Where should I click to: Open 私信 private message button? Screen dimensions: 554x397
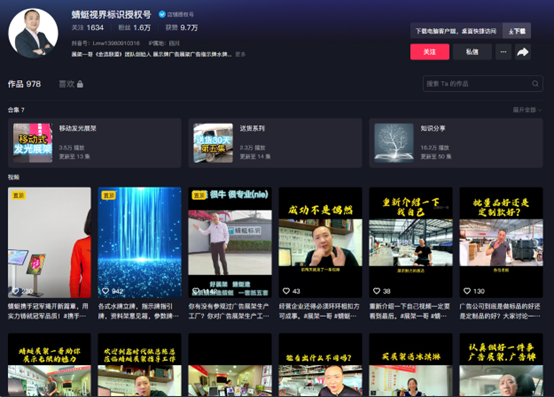click(x=472, y=52)
